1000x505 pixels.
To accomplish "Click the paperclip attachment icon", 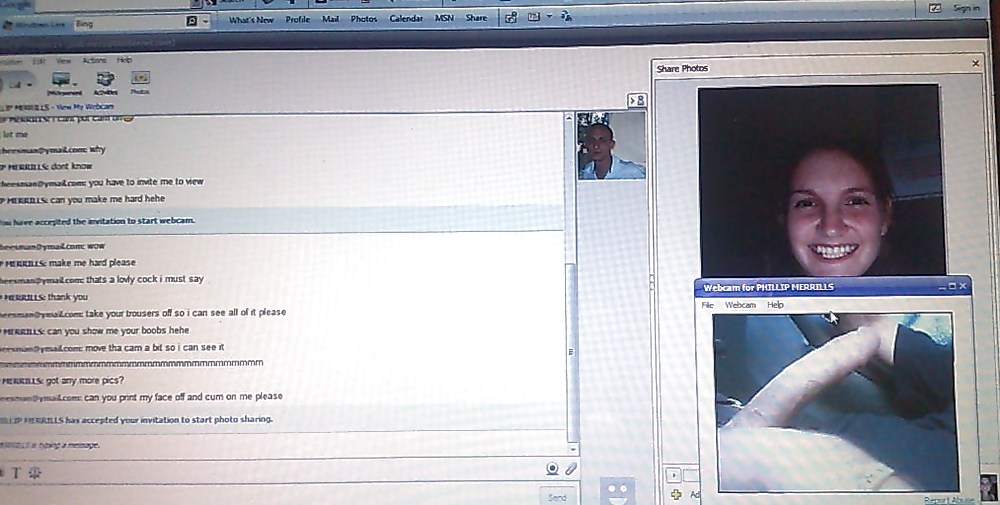I will point(571,468).
